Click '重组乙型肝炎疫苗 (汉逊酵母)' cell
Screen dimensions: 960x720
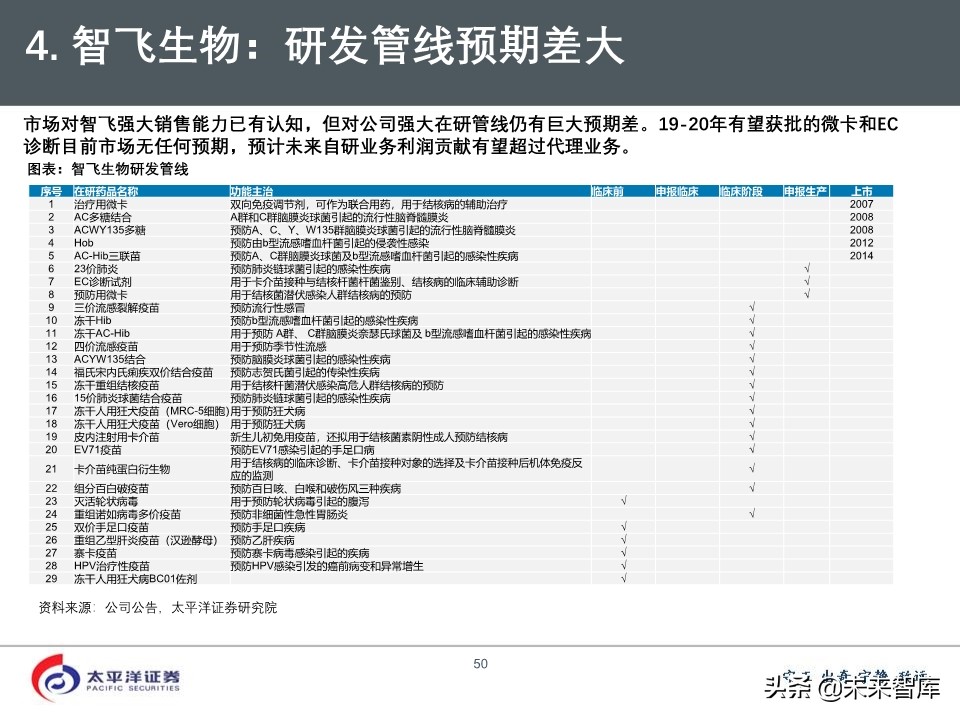coord(146,540)
